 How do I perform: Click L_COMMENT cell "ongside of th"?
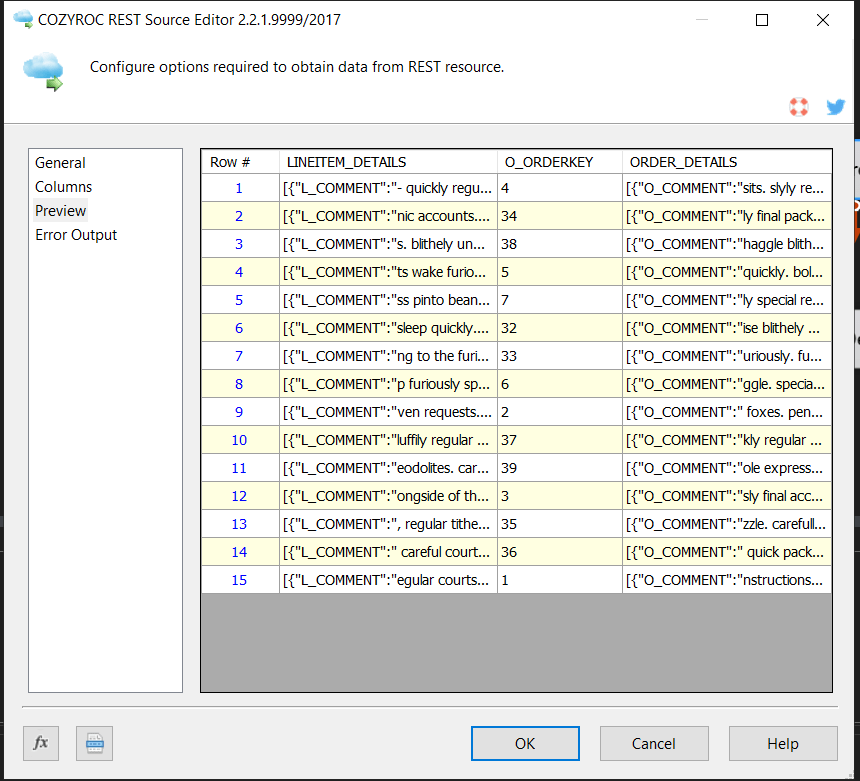click(388, 496)
